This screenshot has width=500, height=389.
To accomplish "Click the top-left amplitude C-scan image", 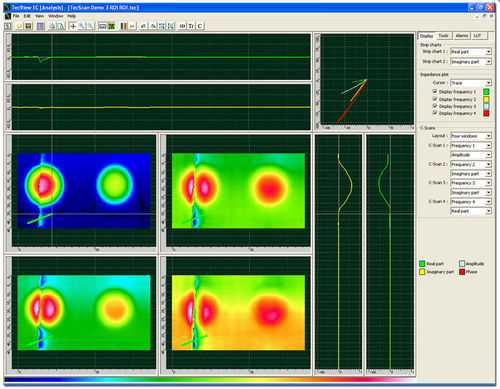I will pyautogui.click(x=84, y=191).
